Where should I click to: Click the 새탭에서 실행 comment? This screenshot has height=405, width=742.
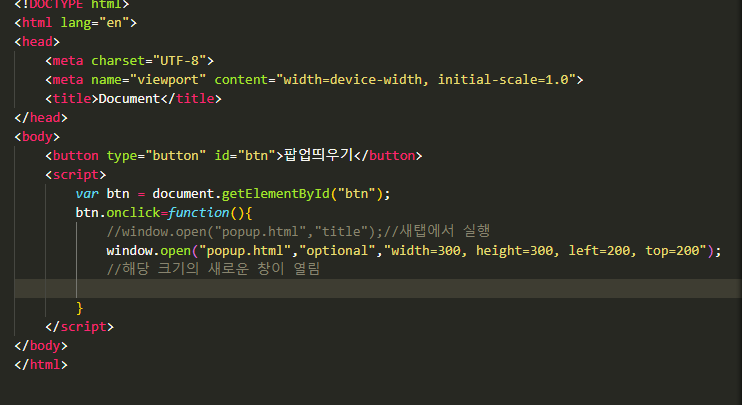pos(444,231)
